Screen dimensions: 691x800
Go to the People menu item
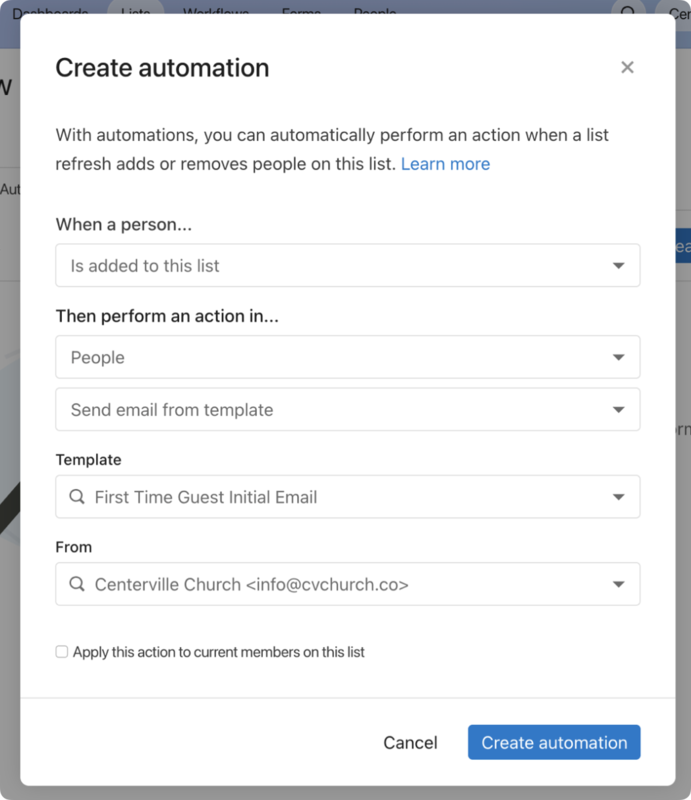point(374,13)
